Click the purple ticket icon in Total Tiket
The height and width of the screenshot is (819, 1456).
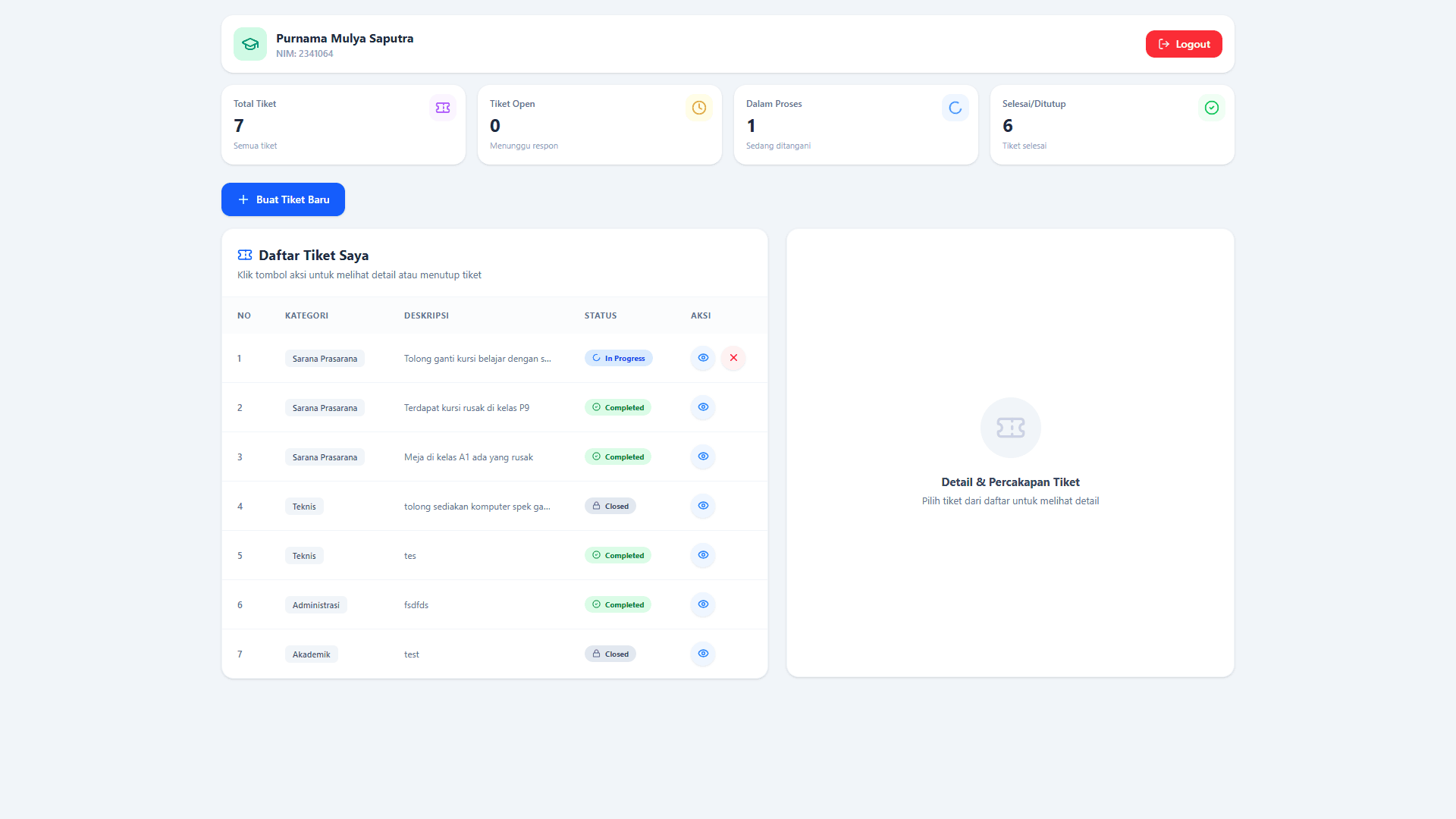coord(443,108)
